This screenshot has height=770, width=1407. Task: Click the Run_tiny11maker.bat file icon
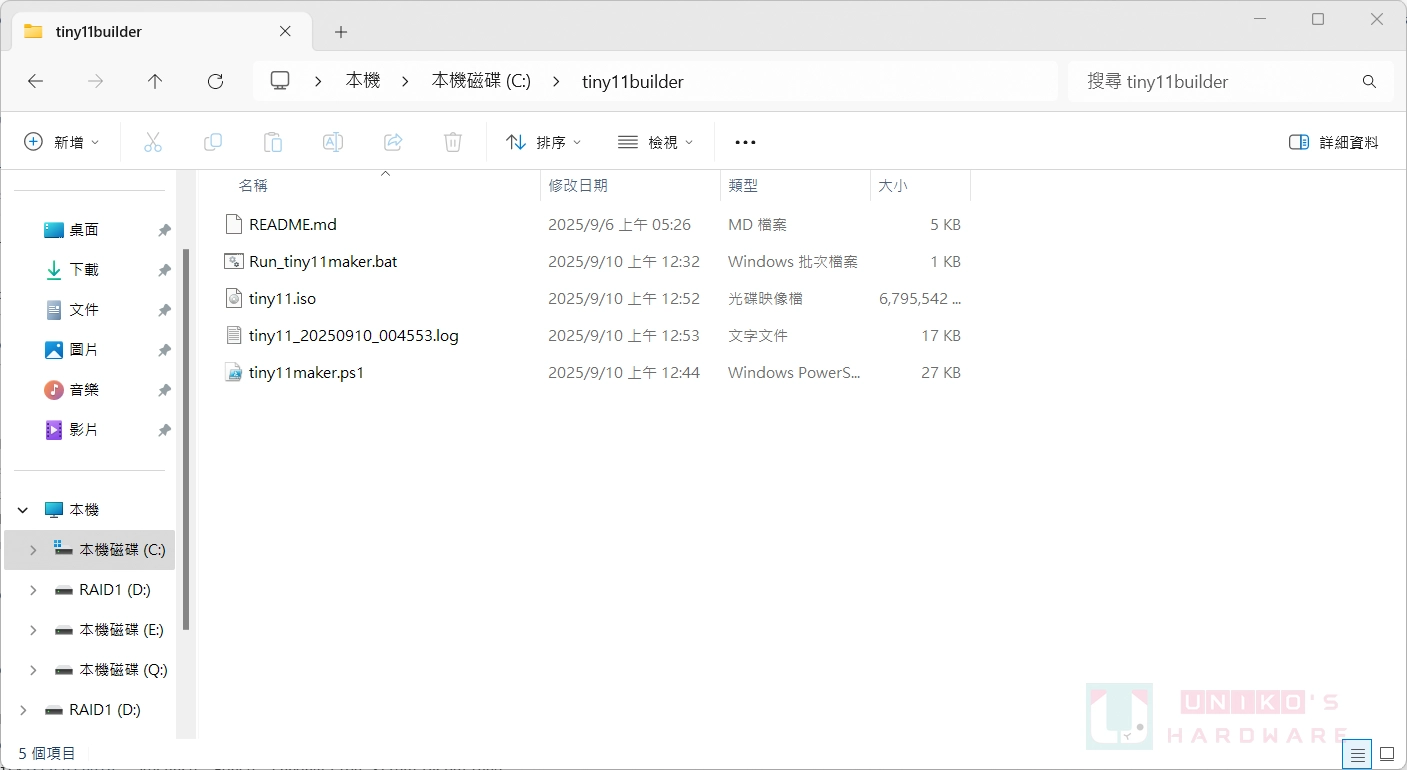(x=234, y=261)
